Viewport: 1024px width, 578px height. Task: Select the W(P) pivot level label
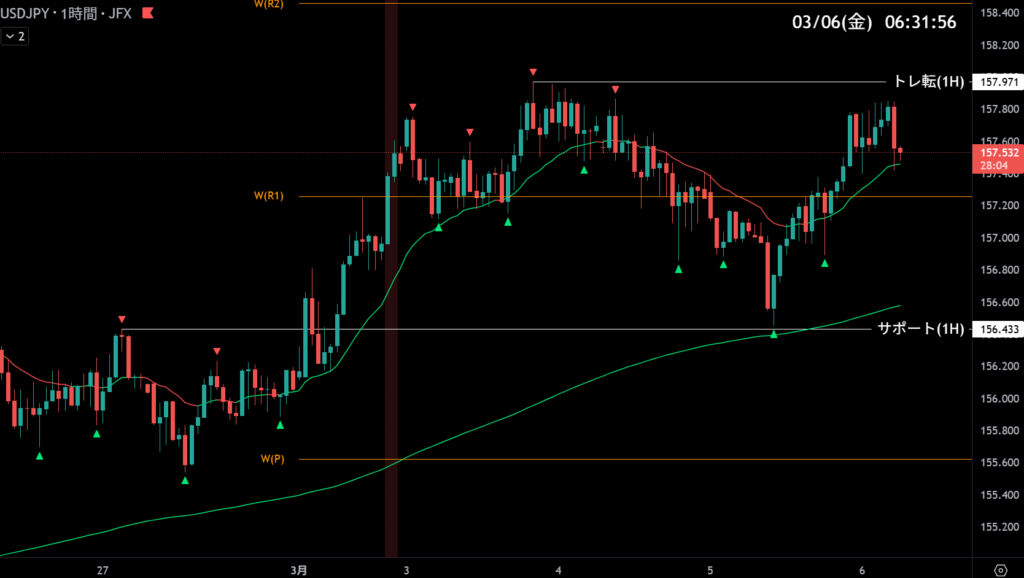pyautogui.click(x=273, y=459)
